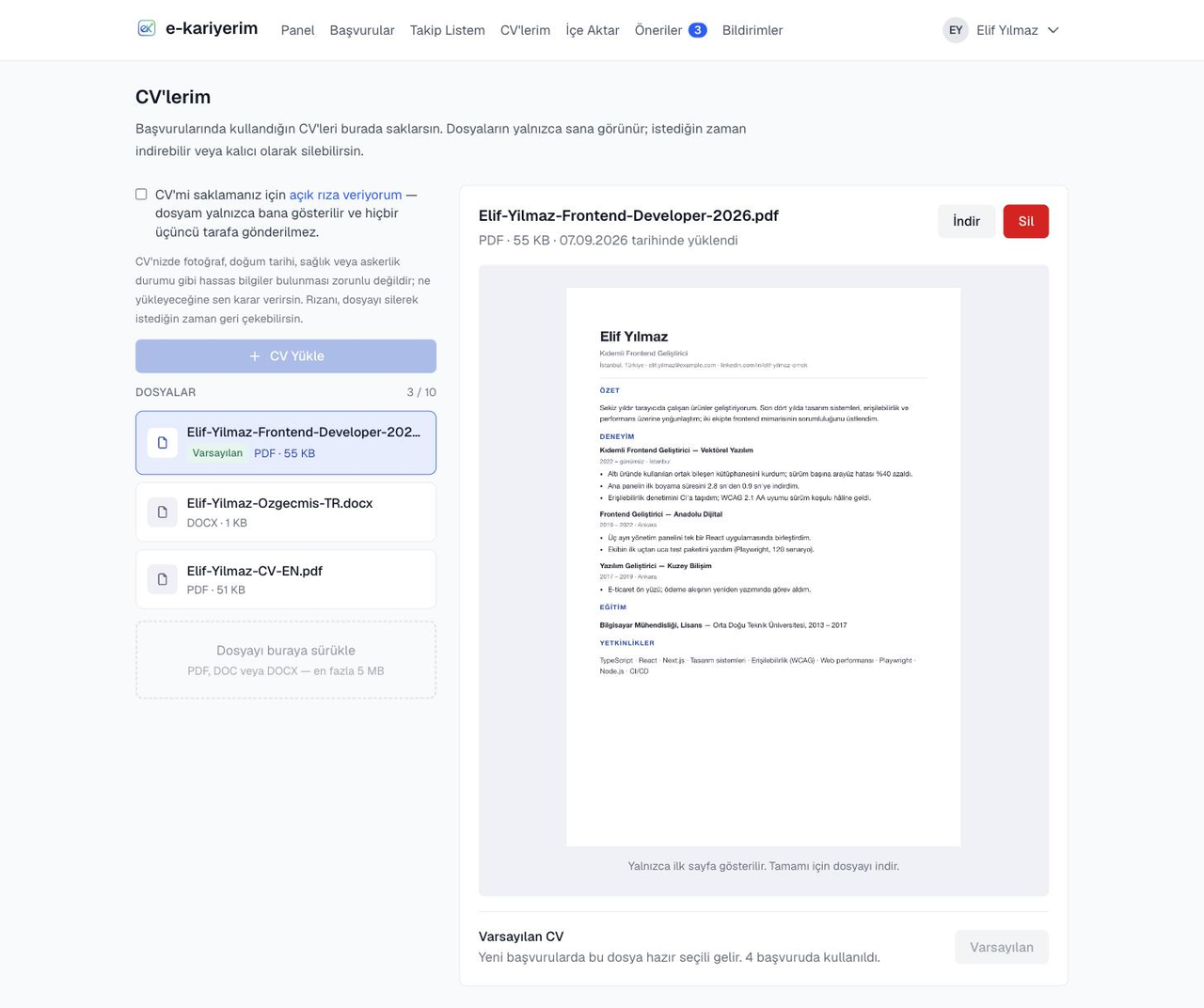Delete the file using the red Sil button
Image resolution: width=1204 pixels, height=1008 pixels.
[x=1025, y=221]
